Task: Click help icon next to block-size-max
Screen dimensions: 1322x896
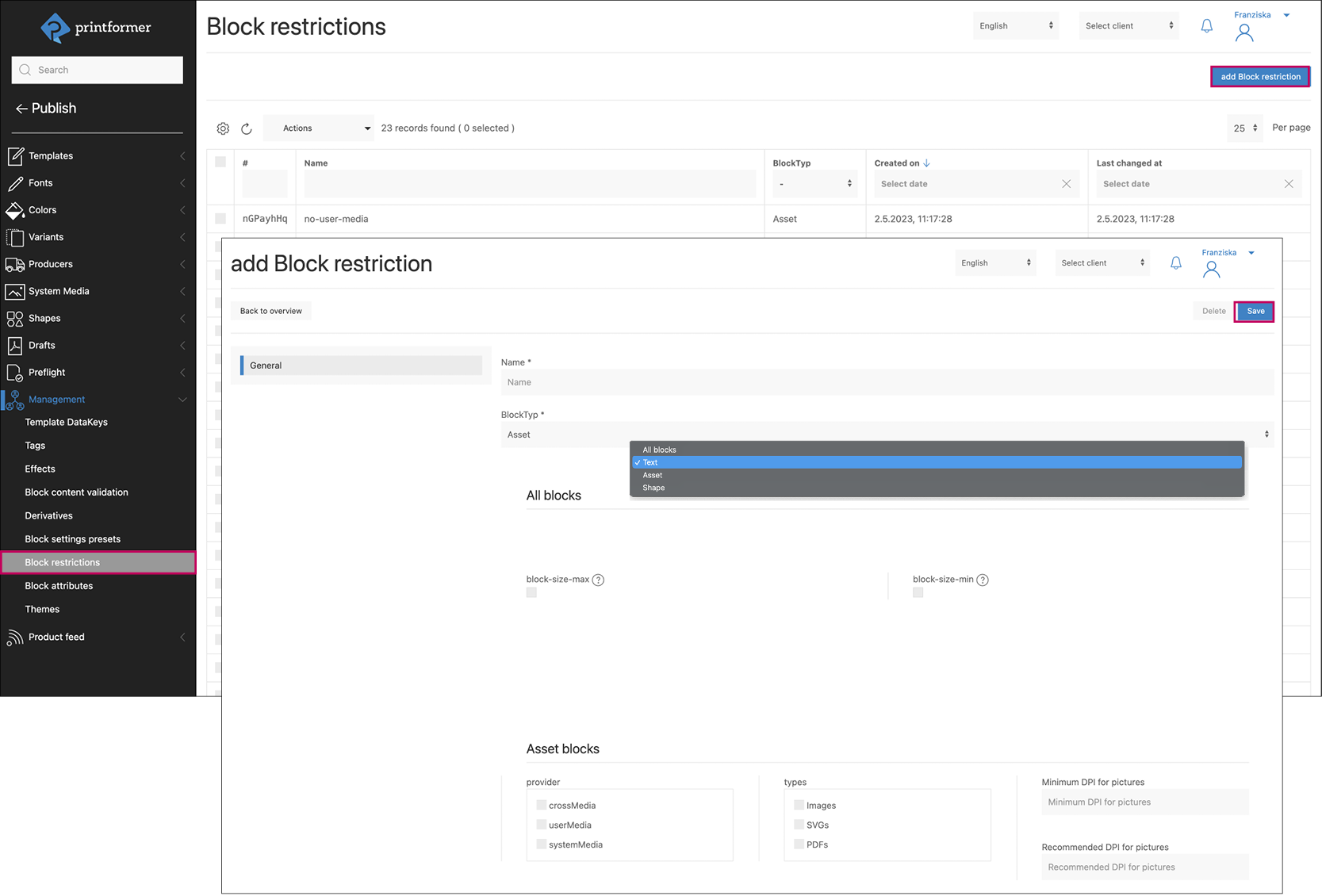Action: pos(599,580)
